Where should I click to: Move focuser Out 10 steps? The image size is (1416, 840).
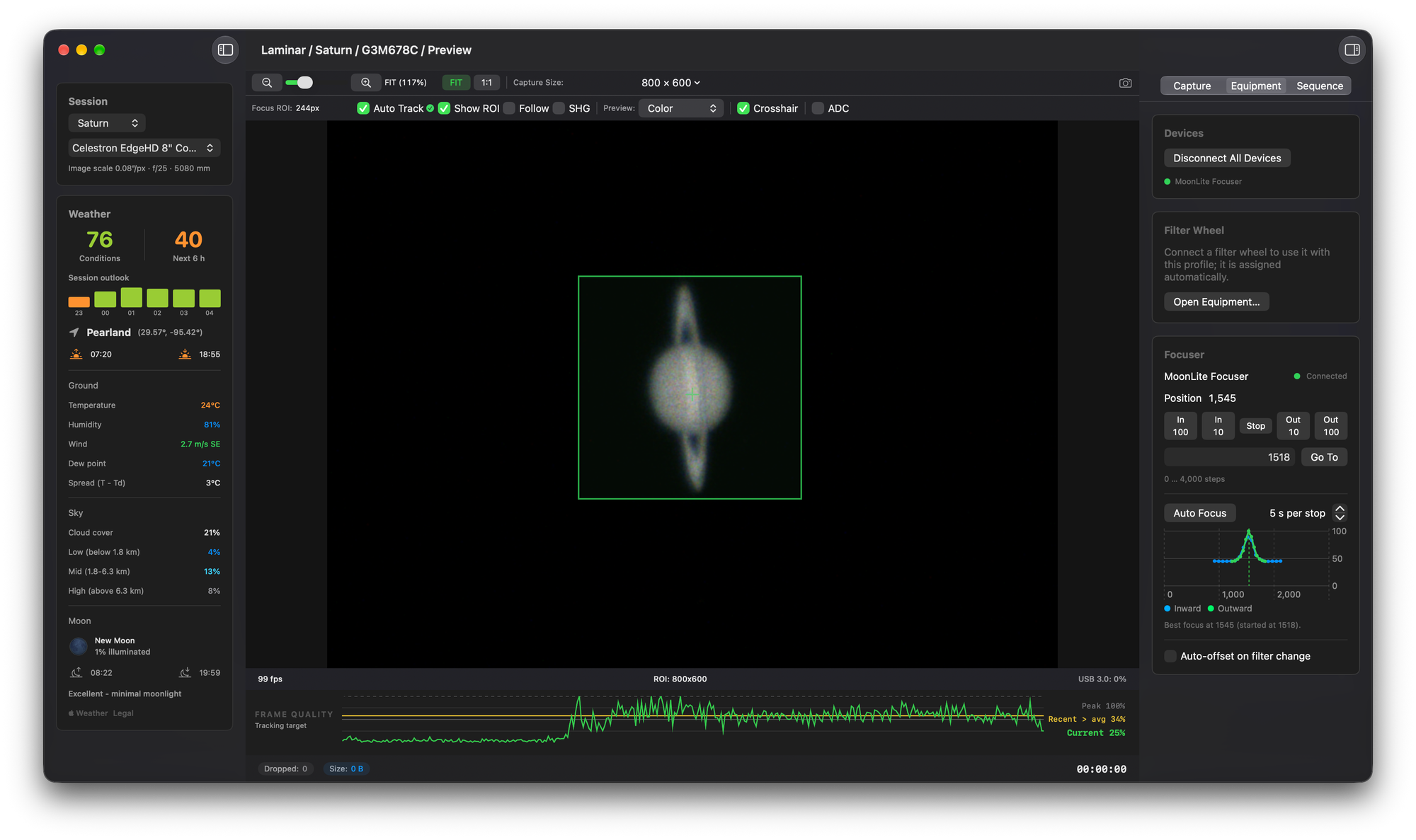(x=1293, y=426)
